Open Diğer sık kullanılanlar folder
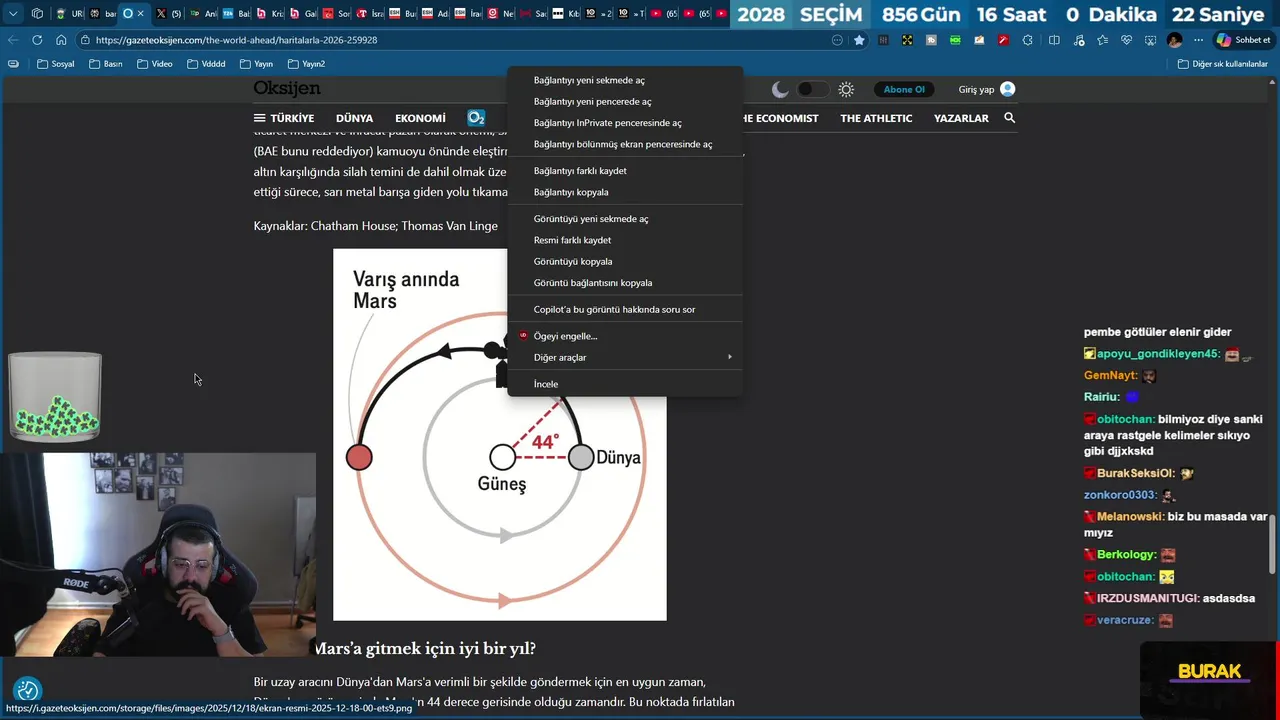The height and width of the screenshot is (720, 1280). pos(1223,64)
